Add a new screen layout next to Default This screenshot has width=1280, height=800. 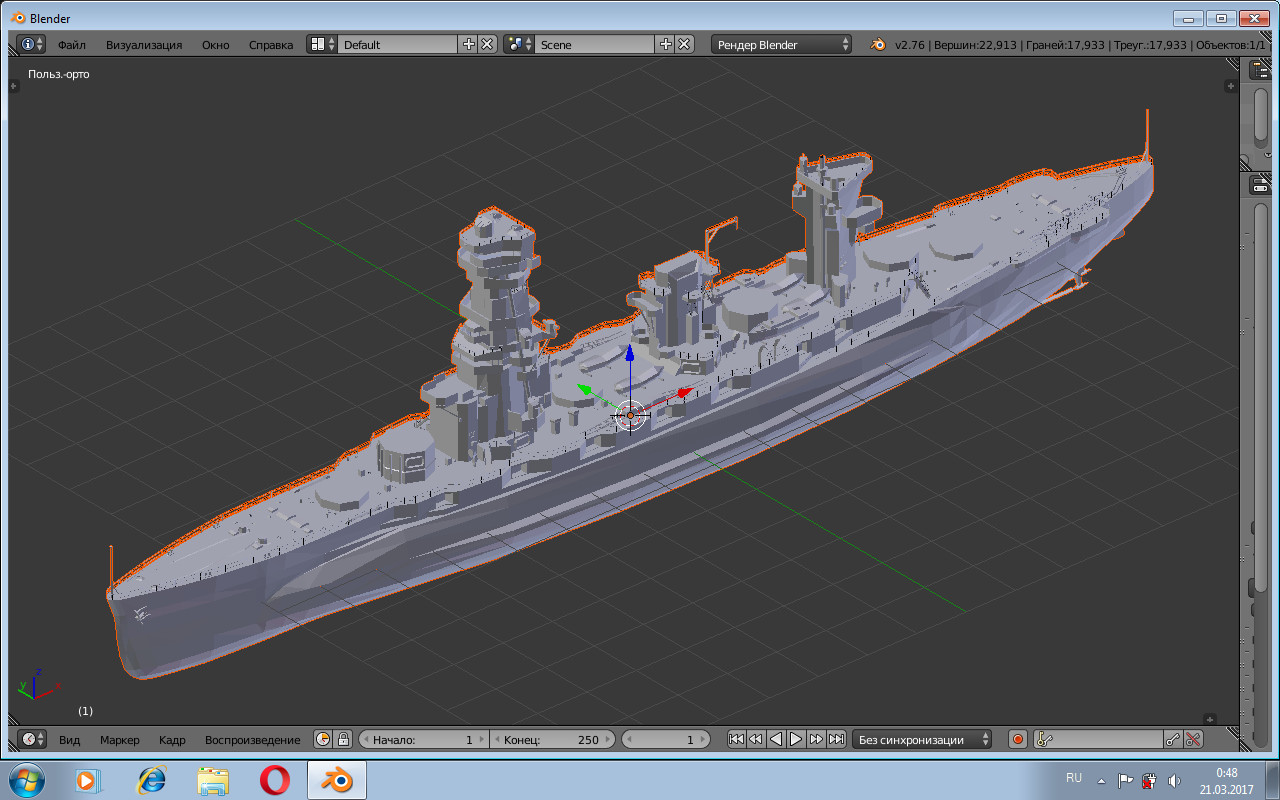click(469, 44)
